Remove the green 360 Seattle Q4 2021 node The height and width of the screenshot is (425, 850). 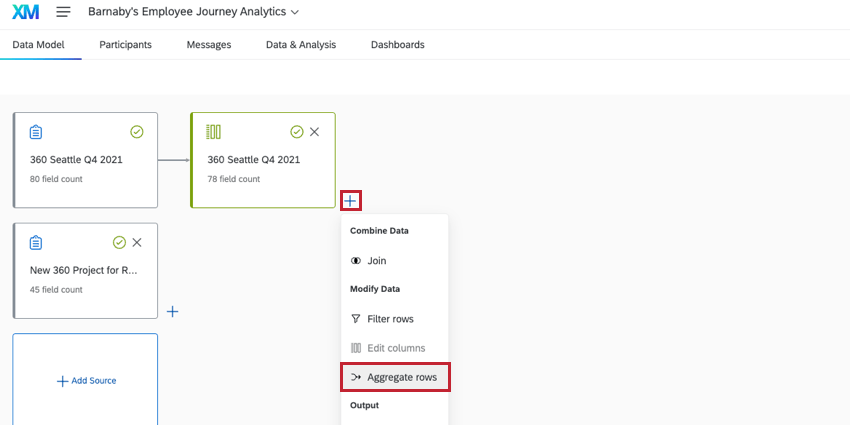pyautogui.click(x=314, y=132)
